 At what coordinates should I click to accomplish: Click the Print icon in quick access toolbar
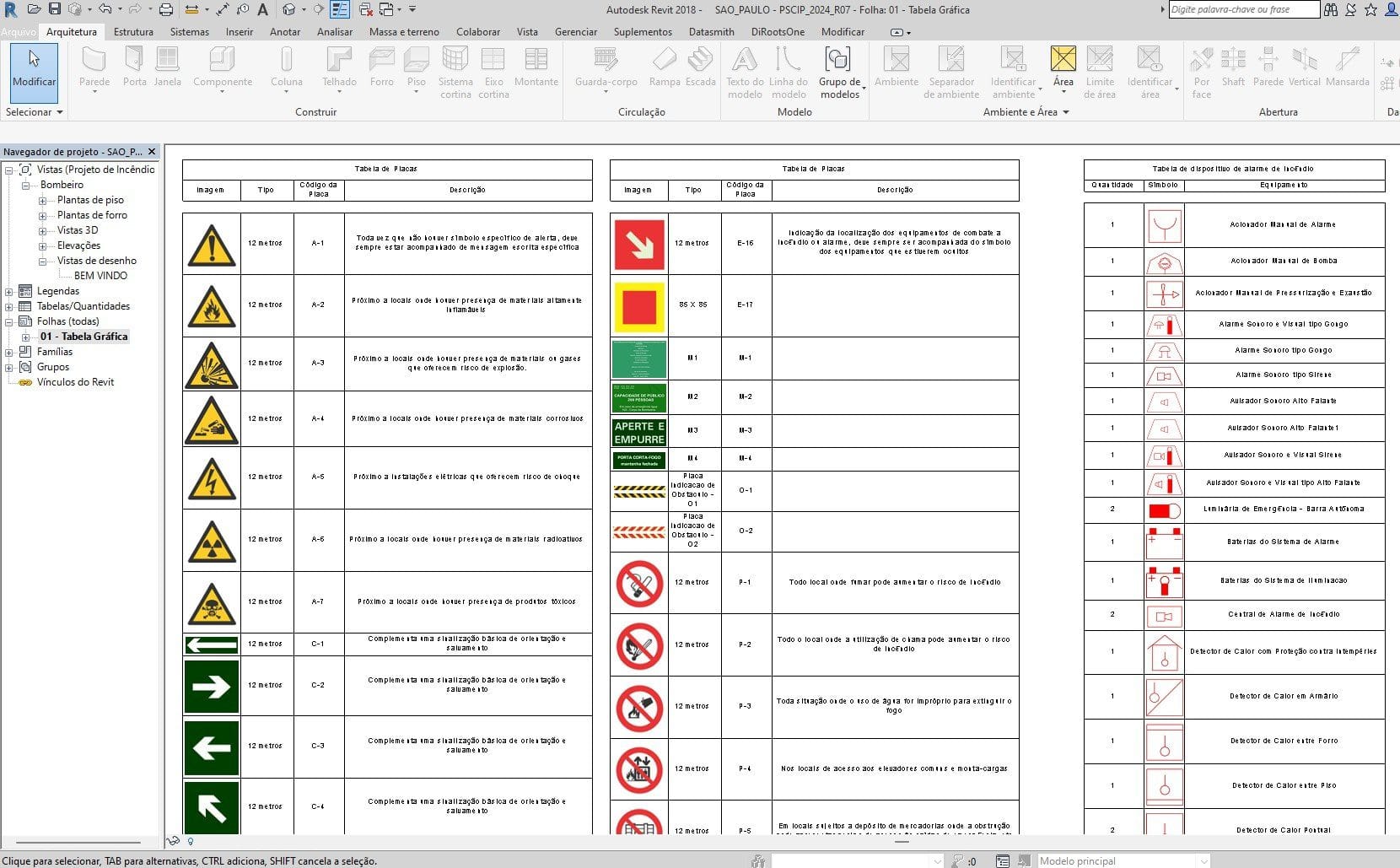166,9
